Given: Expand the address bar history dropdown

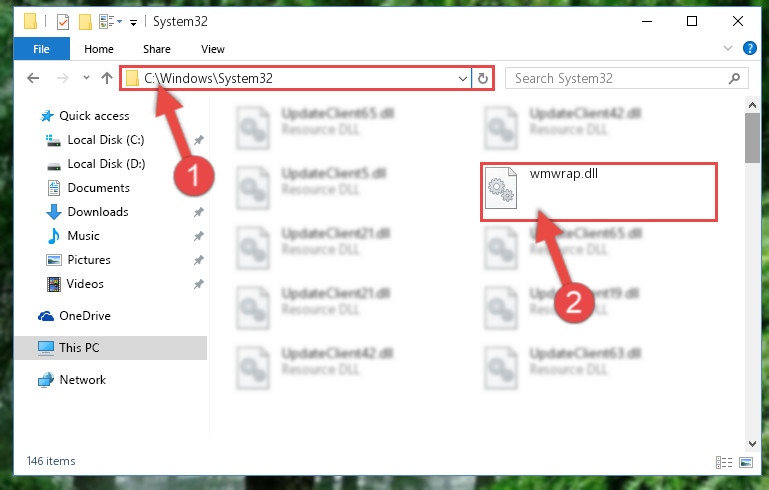Looking at the screenshot, I should point(462,78).
